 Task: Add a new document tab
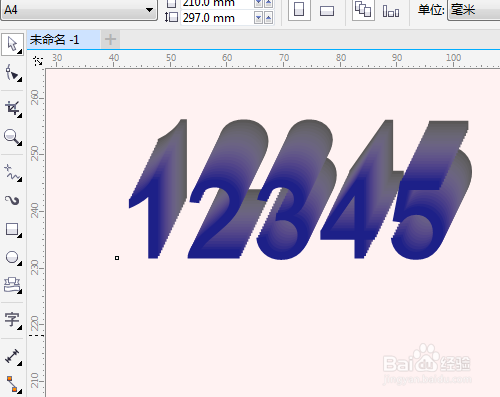110,39
